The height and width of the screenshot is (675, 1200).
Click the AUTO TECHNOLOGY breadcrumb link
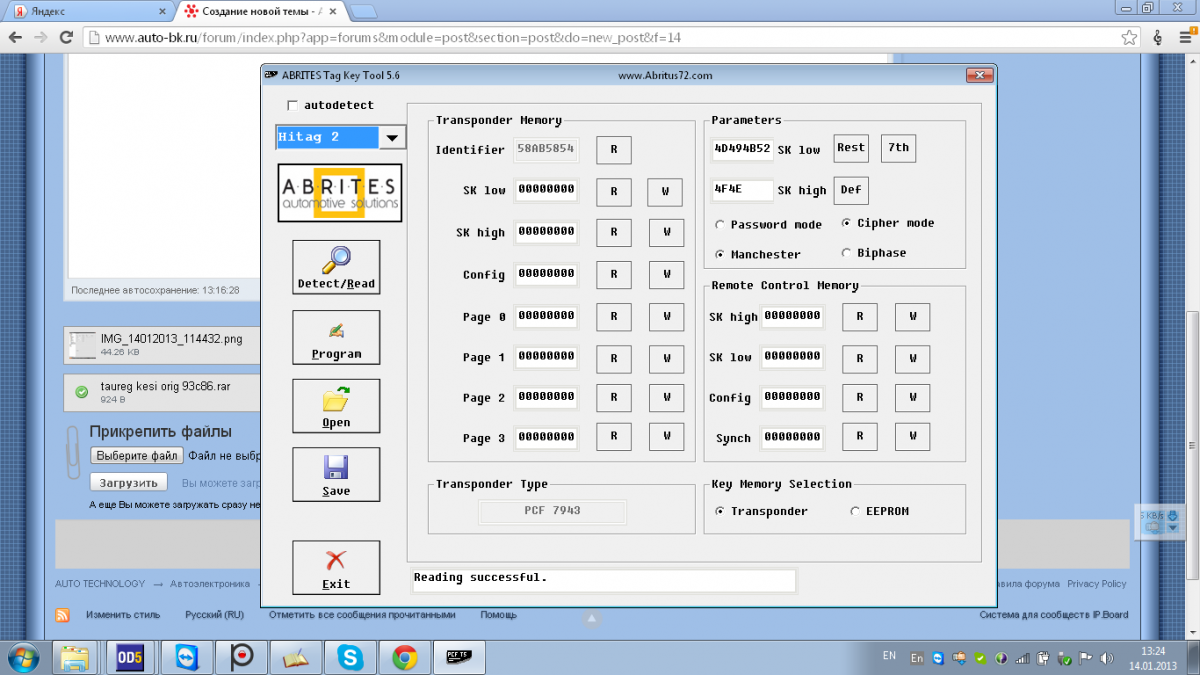pos(100,584)
